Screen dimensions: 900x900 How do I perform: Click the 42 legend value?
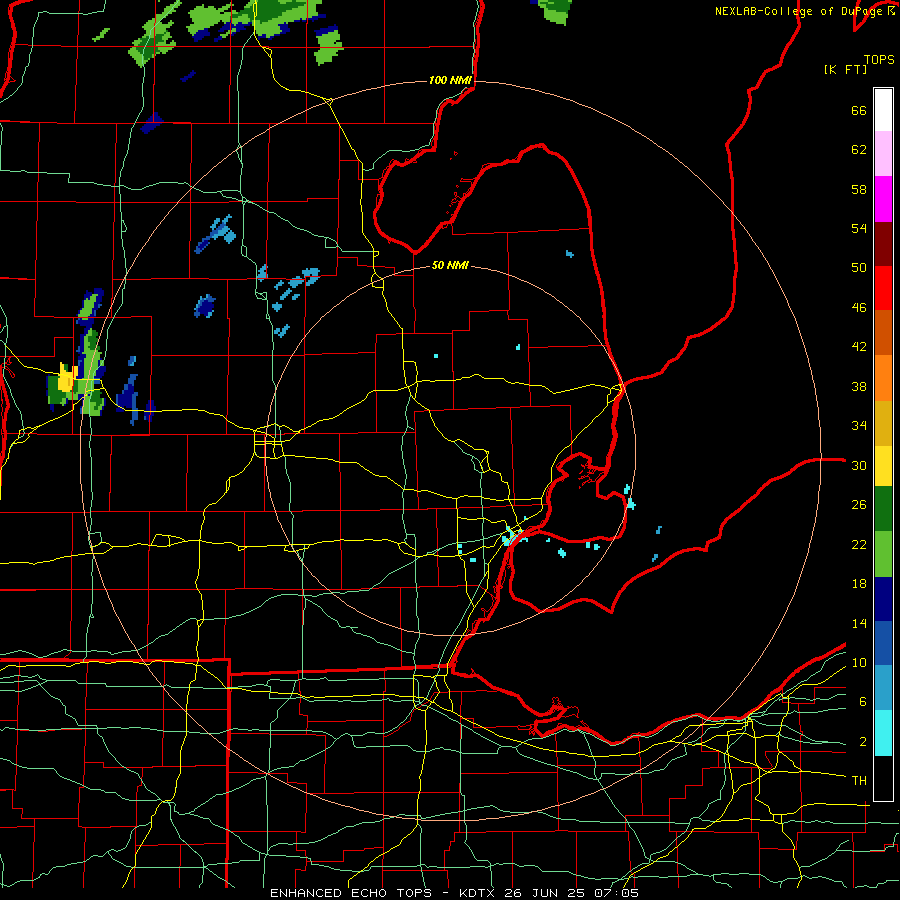click(859, 346)
